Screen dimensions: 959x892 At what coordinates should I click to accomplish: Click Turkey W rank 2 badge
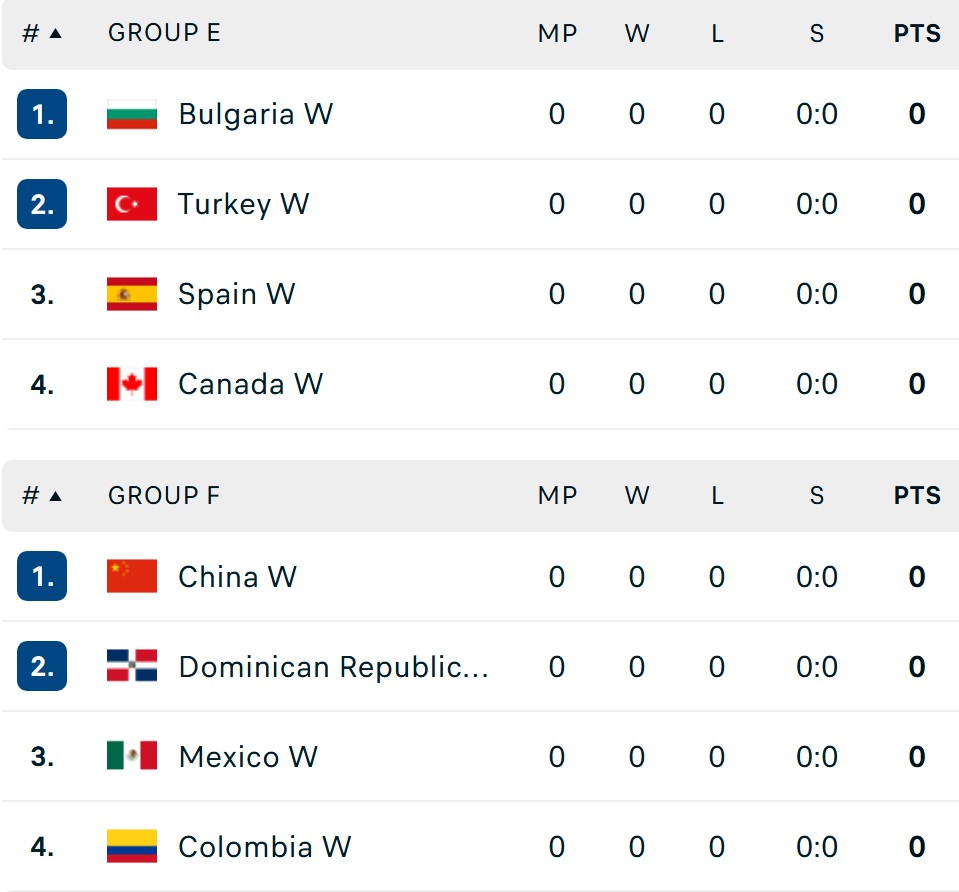click(42, 204)
